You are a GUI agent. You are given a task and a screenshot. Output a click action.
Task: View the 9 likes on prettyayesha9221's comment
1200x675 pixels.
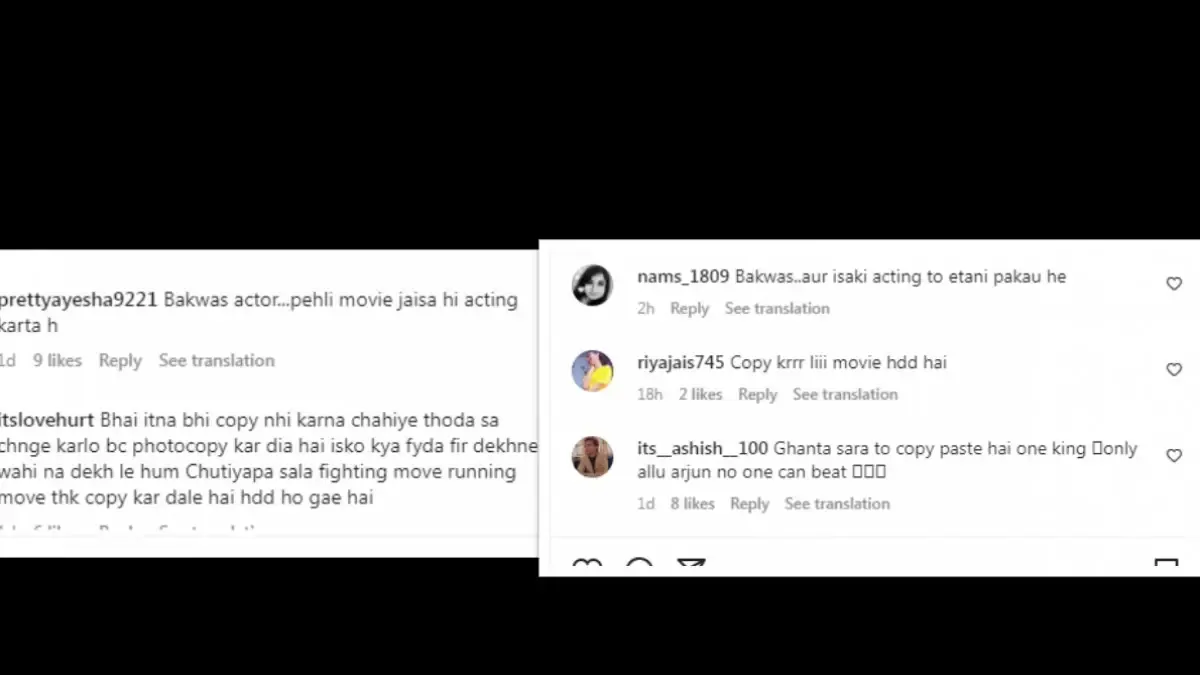point(57,360)
